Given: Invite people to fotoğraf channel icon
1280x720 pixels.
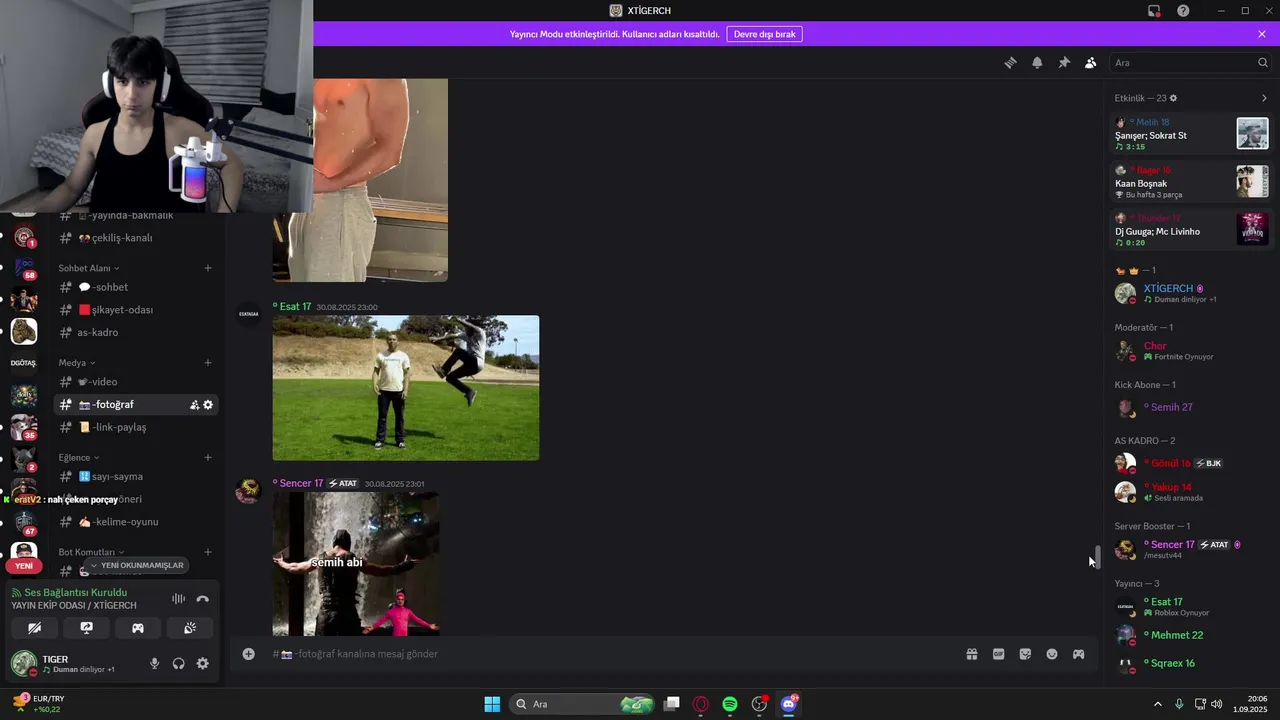Looking at the screenshot, I should (194, 405).
